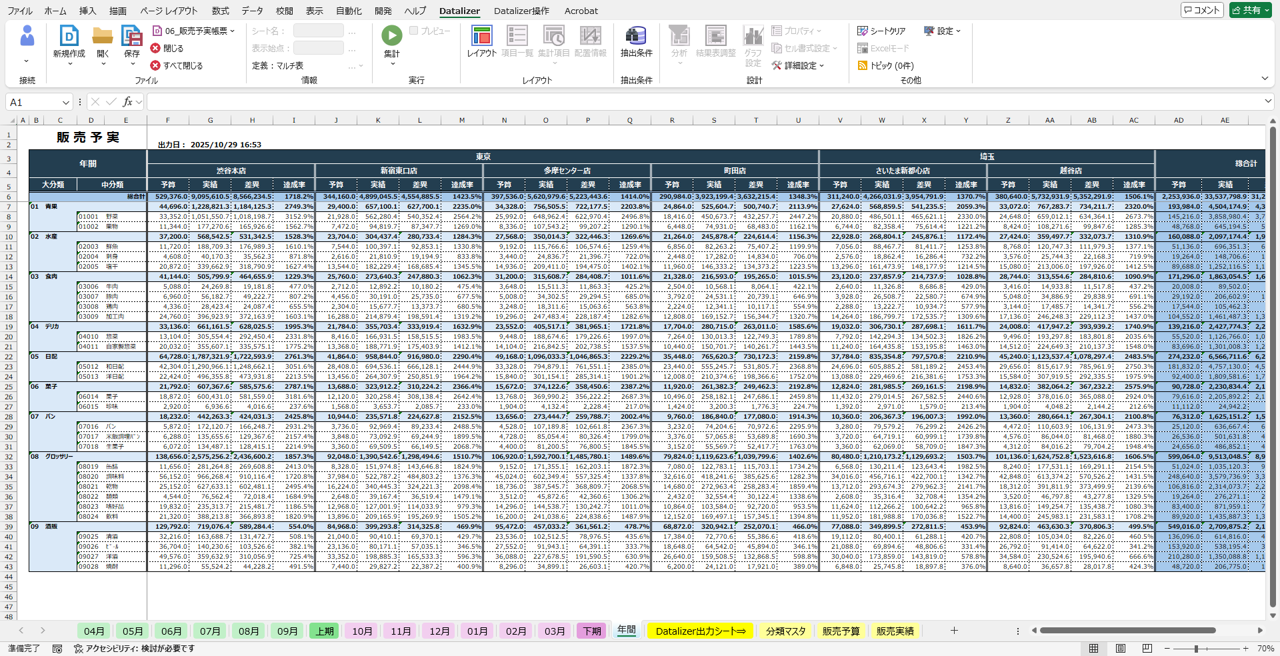Open the Datalizer操作 ribbon tab
Screen dimensions: 1280x656
(x=521, y=11)
